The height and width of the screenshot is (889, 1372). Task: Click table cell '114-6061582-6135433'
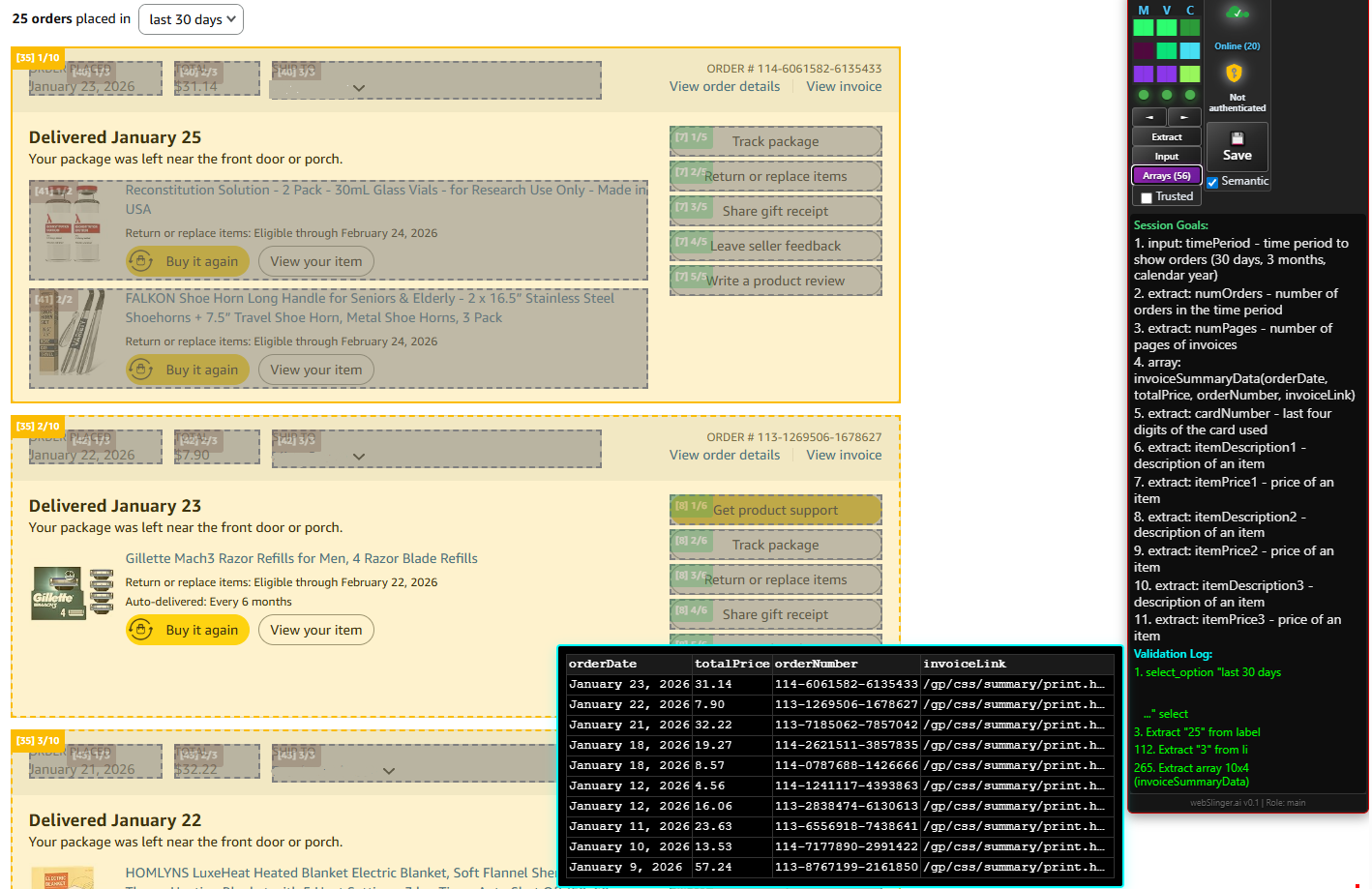point(846,684)
